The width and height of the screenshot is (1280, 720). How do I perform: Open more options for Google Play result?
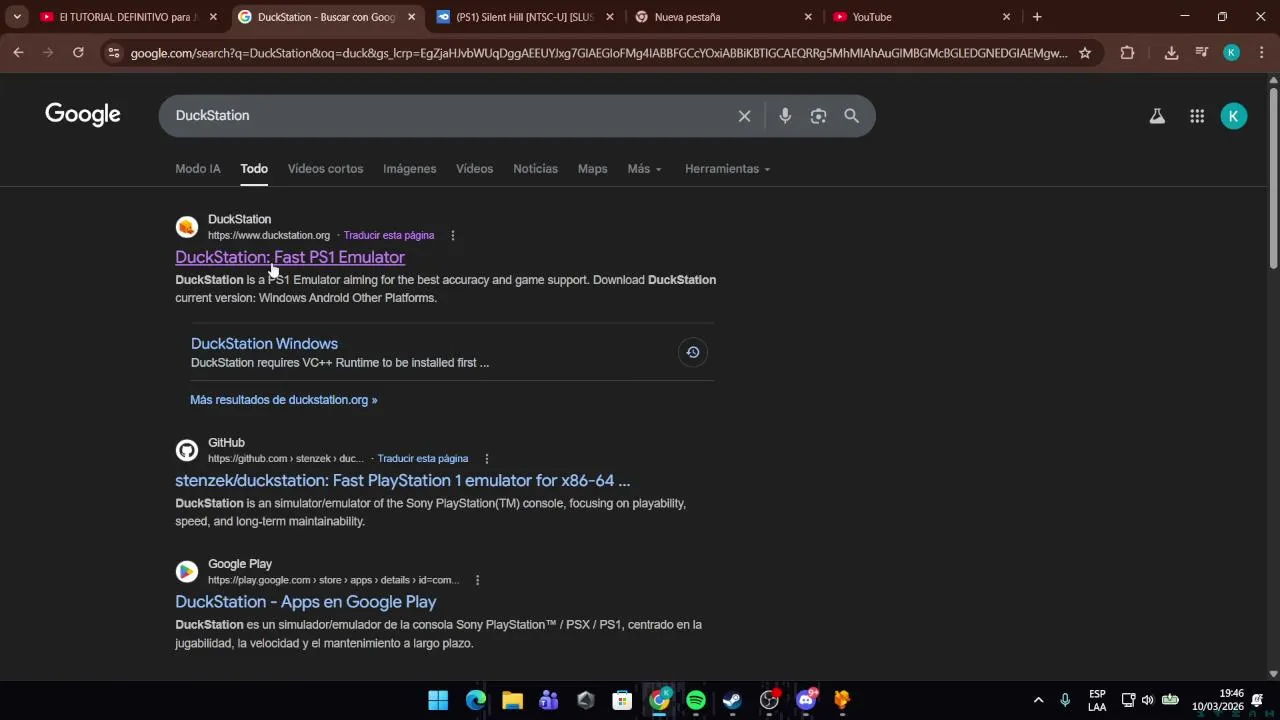click(478, 580)
